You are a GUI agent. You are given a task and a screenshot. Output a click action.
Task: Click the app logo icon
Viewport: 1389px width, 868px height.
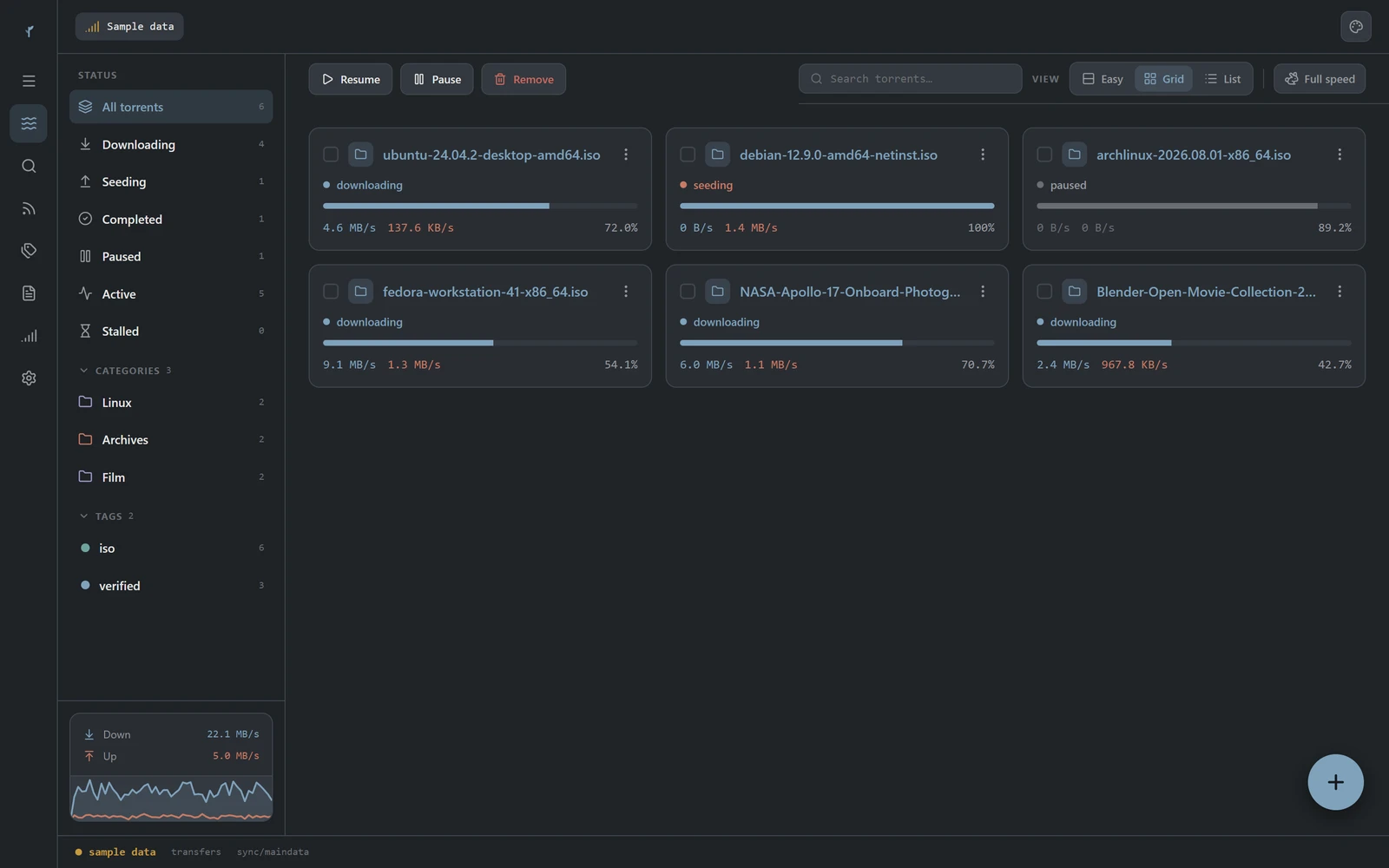coord(29,31)
